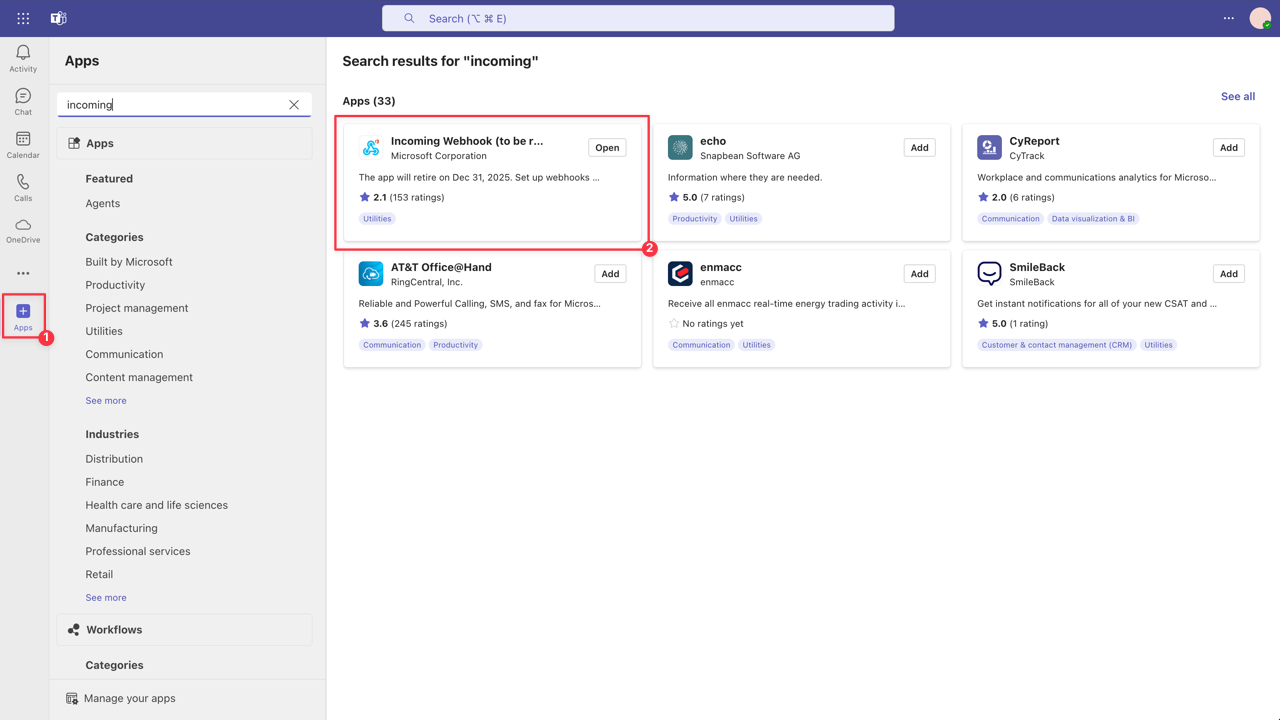Click the Communication tag on AT&T Office@Hand
1280x720 pixels.
(x=391, y=344)
